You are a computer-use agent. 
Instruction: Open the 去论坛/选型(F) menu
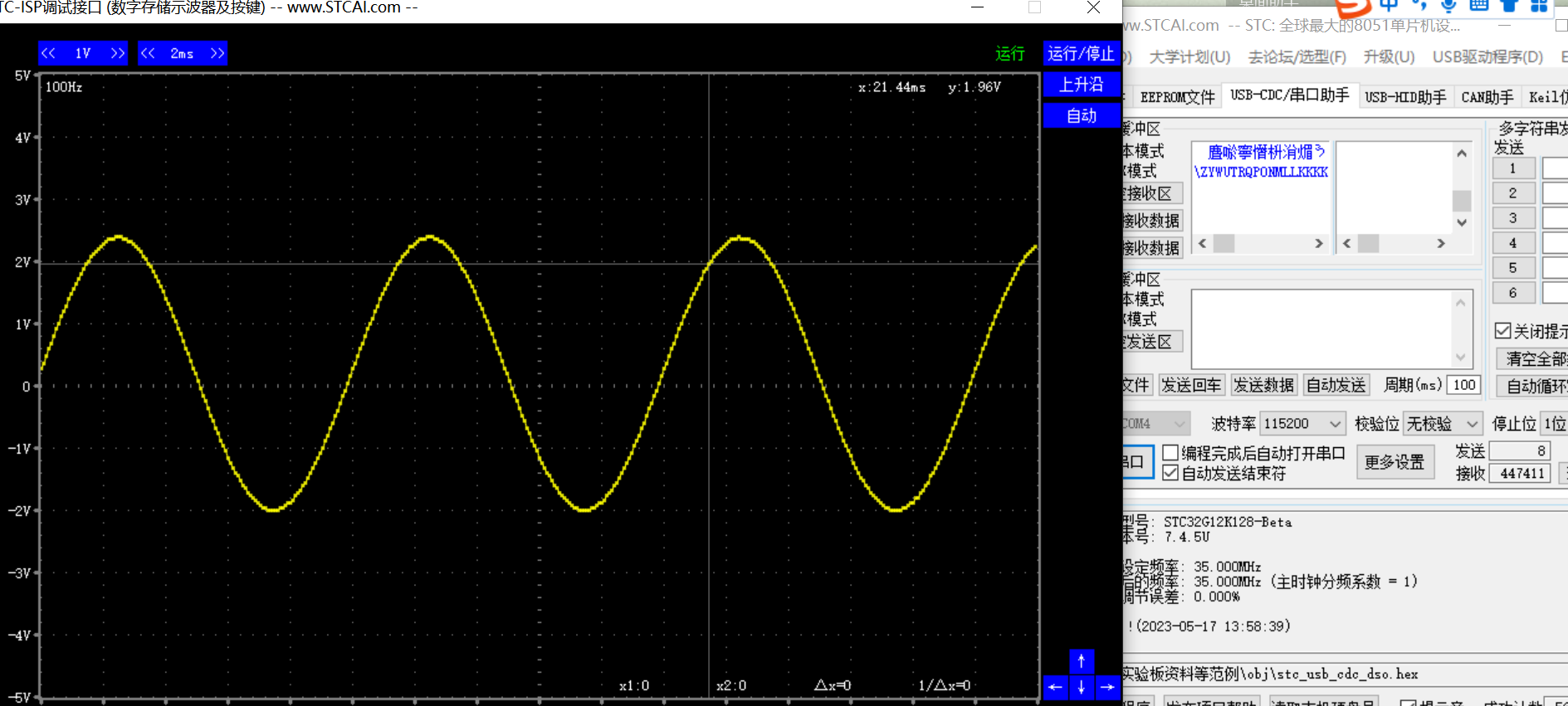coord(1297,57)
